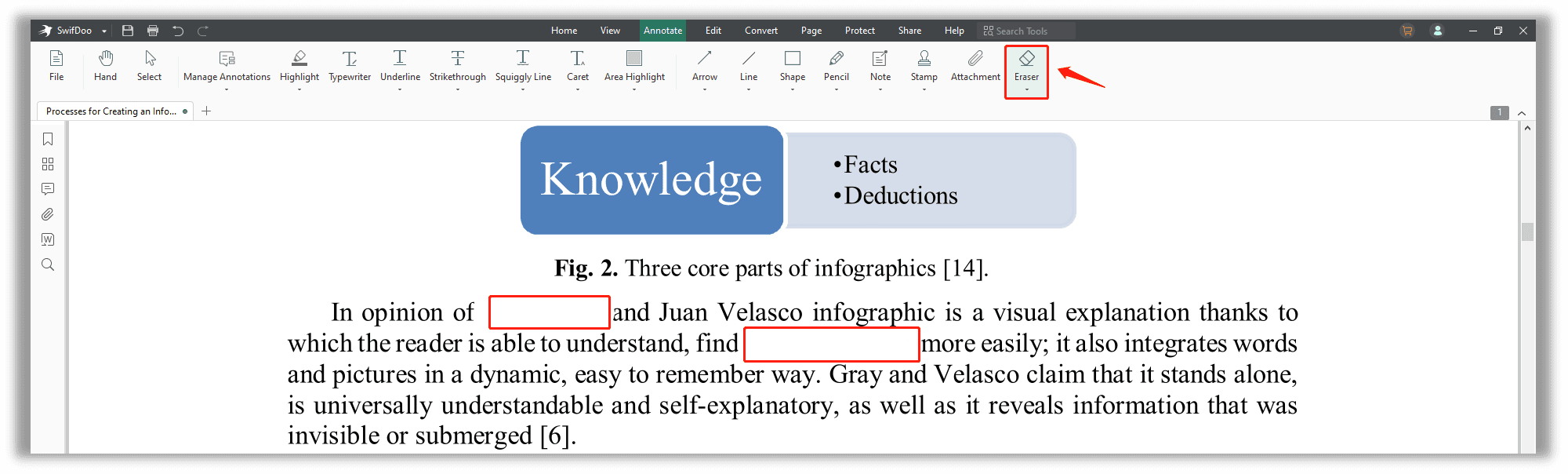Select the Eraser tool
Viewport: 1568px width, 474px height.
click(1026, 64)
